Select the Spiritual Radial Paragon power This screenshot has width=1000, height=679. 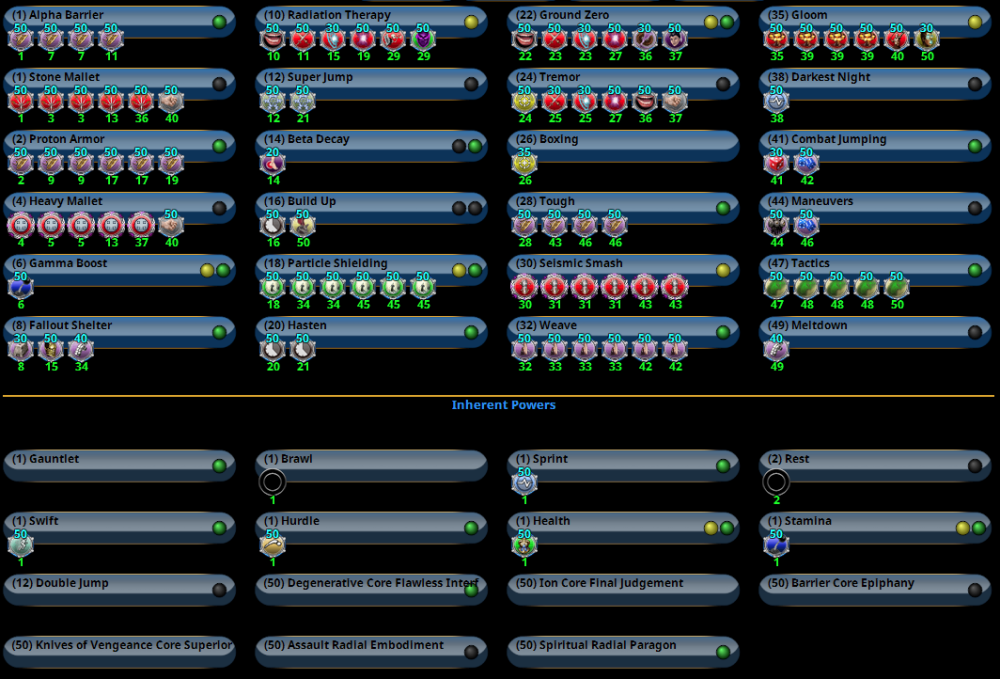point(610,647)
